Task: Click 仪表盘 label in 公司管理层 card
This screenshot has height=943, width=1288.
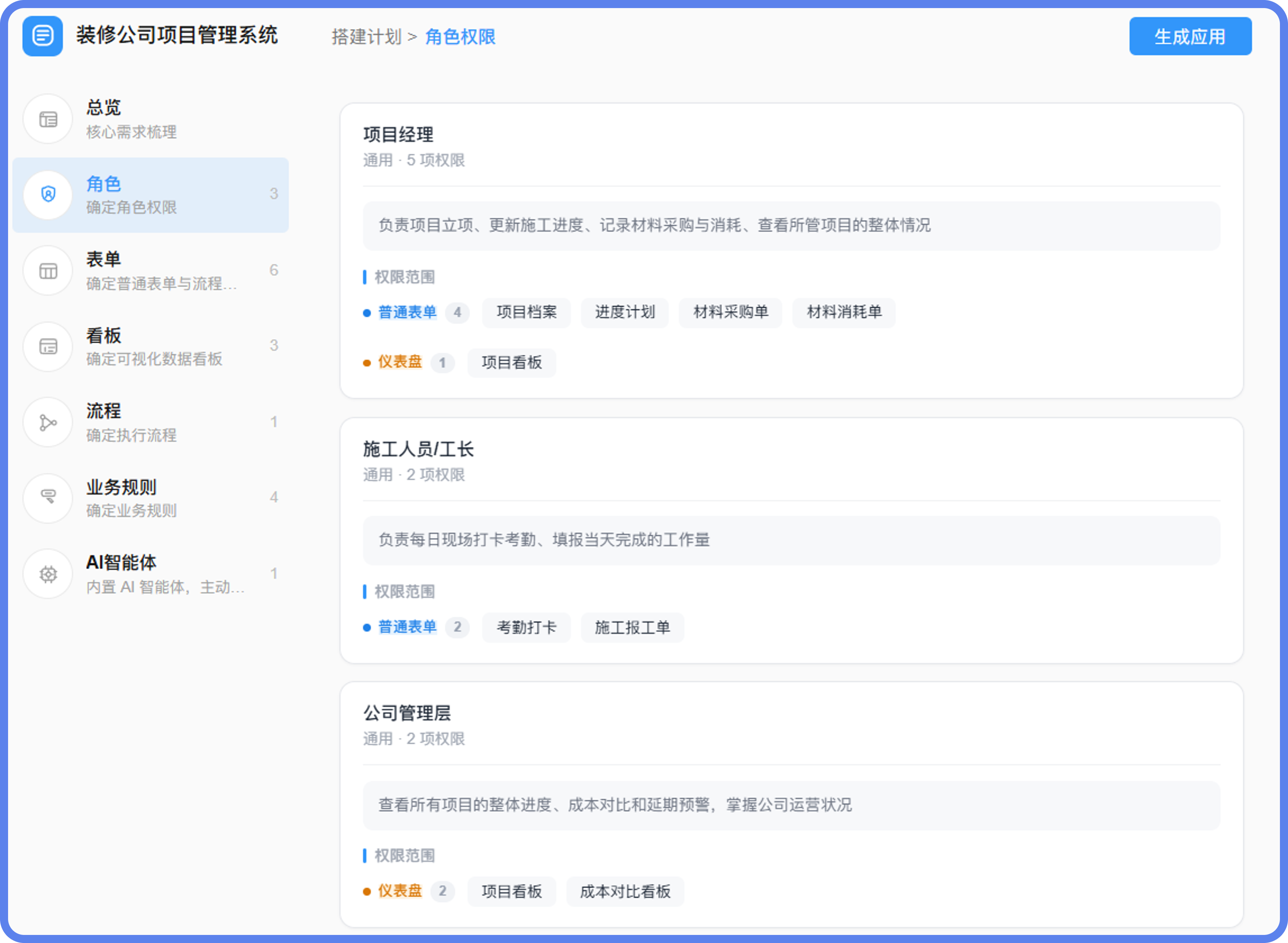Action: click(x=400, y=891)
